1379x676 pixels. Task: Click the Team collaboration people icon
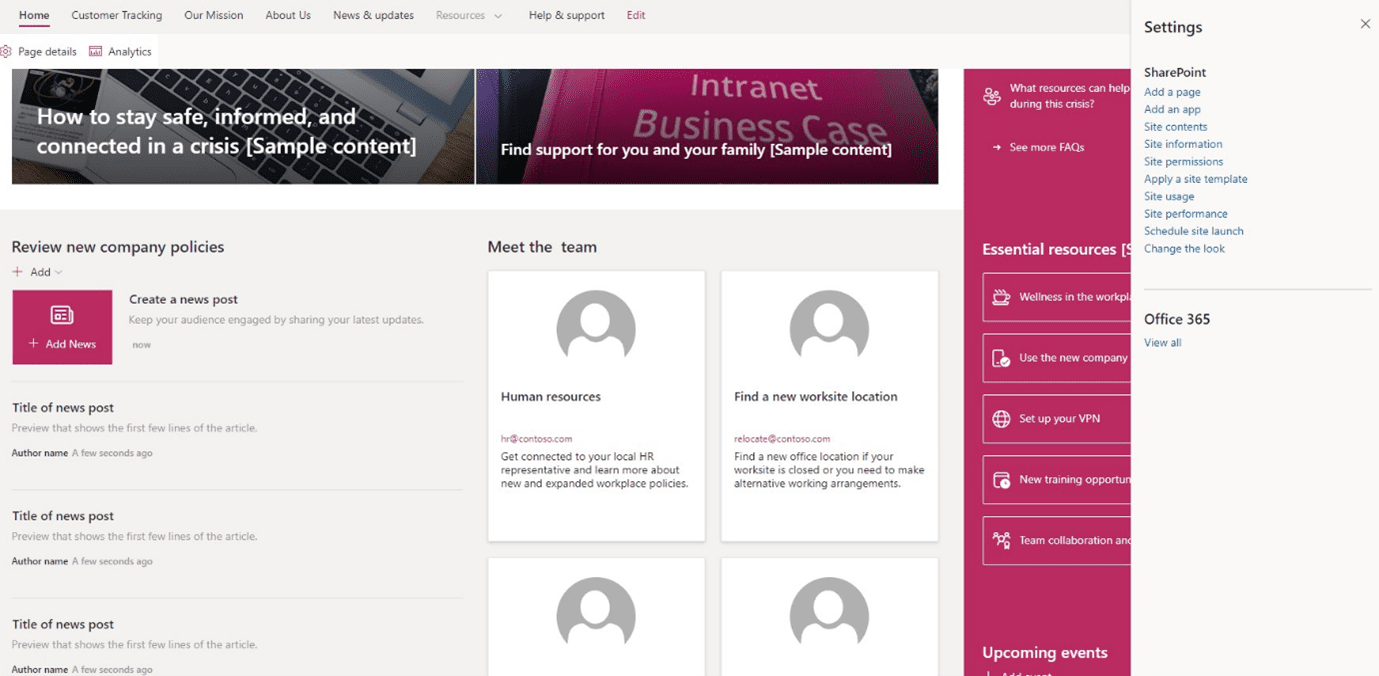pyautogui.click(x=1001, y=541)
